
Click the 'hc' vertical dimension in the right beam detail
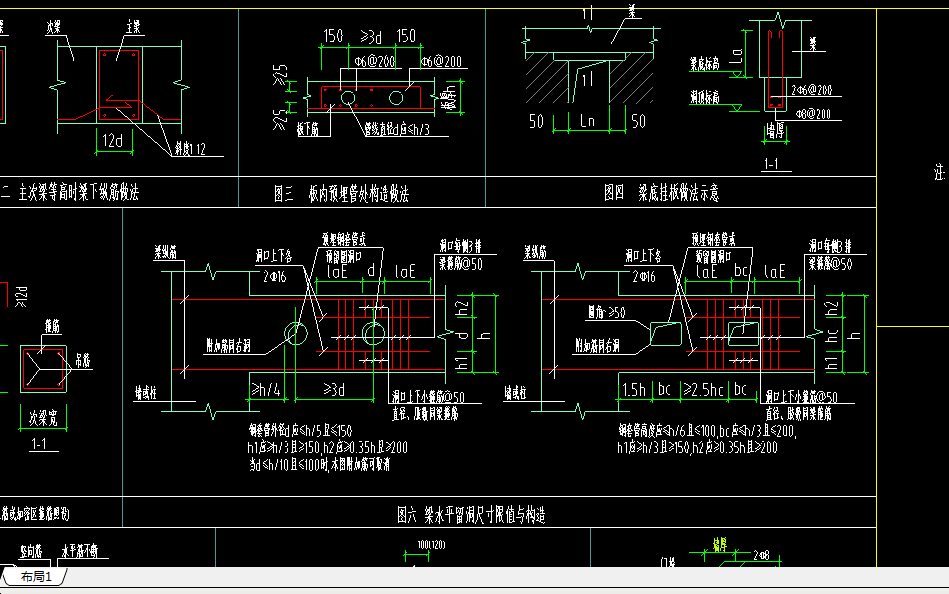[832, 335]
